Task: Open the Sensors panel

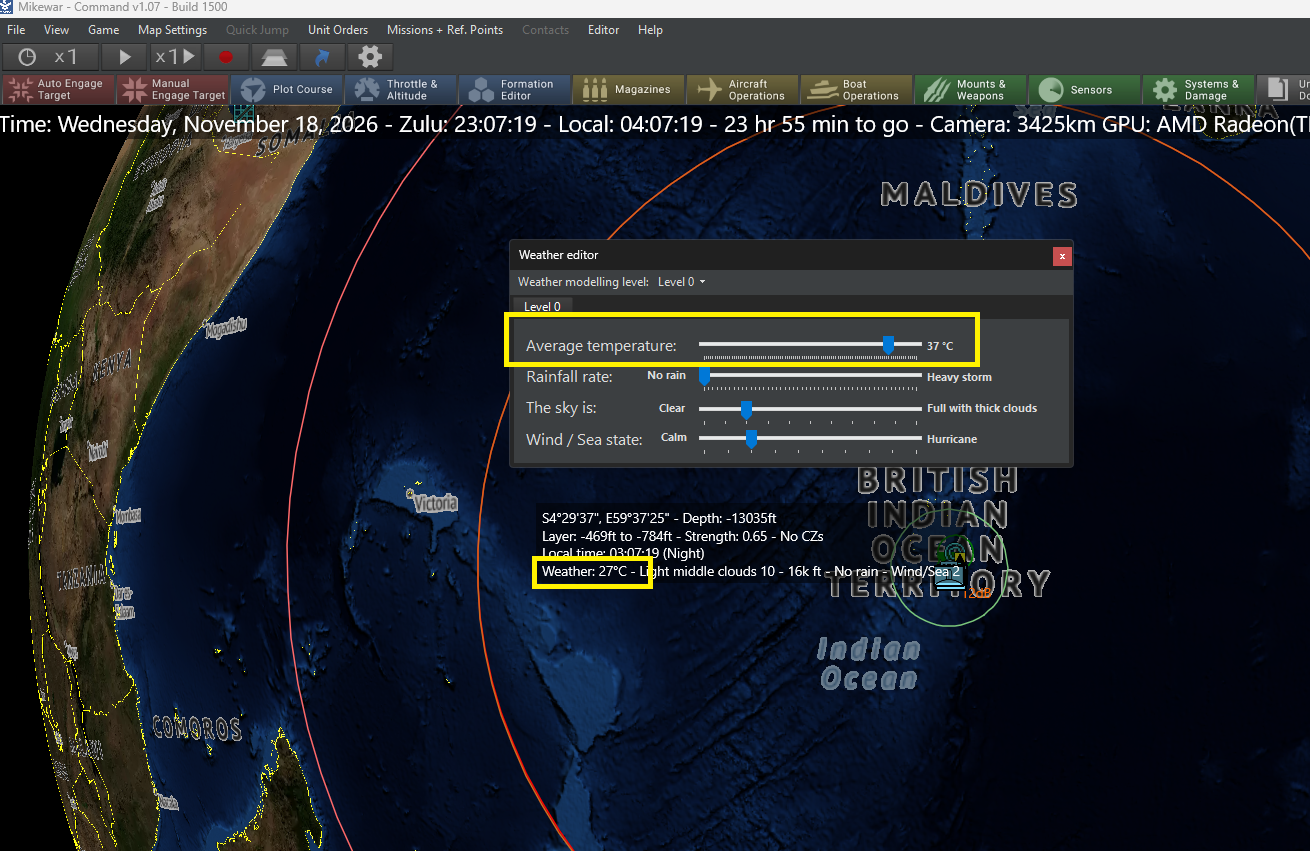Action: (1085, 90)
